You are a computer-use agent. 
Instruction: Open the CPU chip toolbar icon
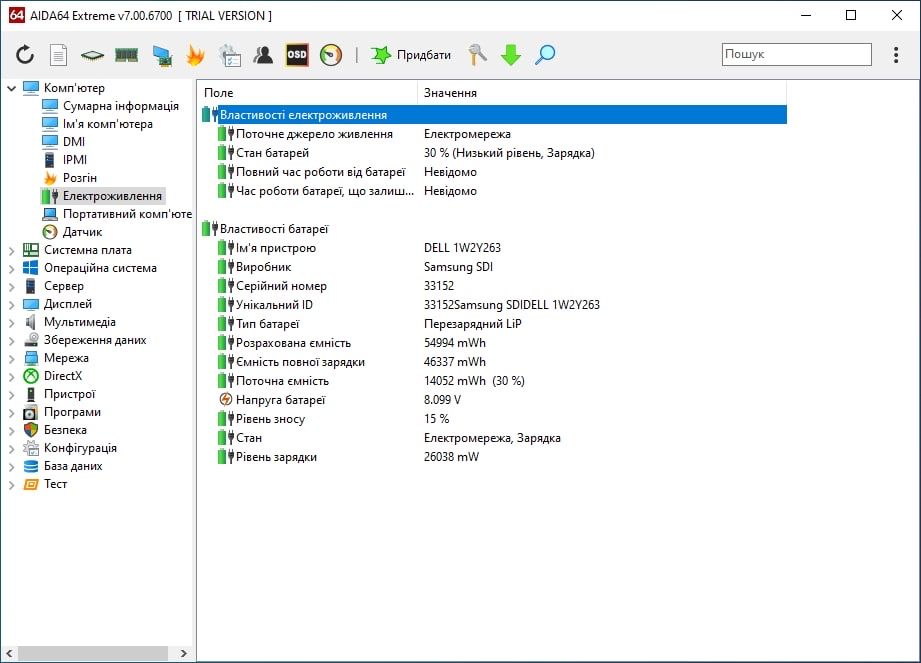(x=92, y=55)
